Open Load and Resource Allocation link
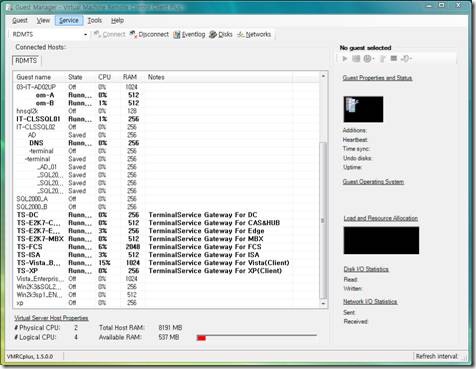 pyautogui.click(x=381, y=218)
